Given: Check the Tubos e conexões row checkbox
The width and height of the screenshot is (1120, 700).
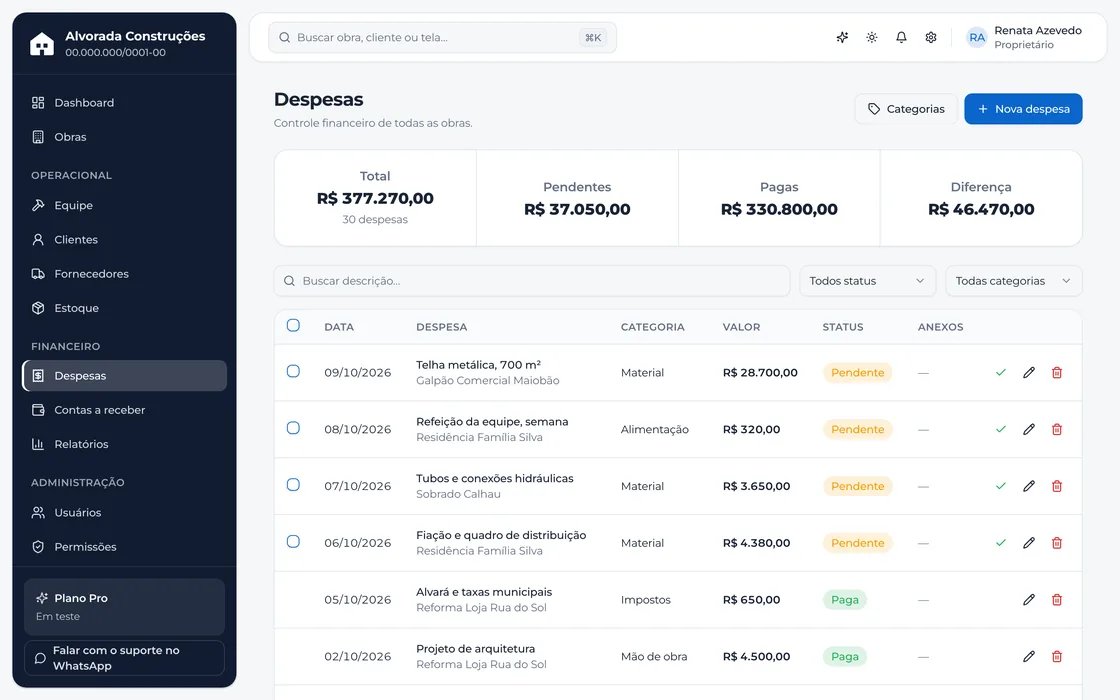Looking at the screenshot, I should click(293, 485).
